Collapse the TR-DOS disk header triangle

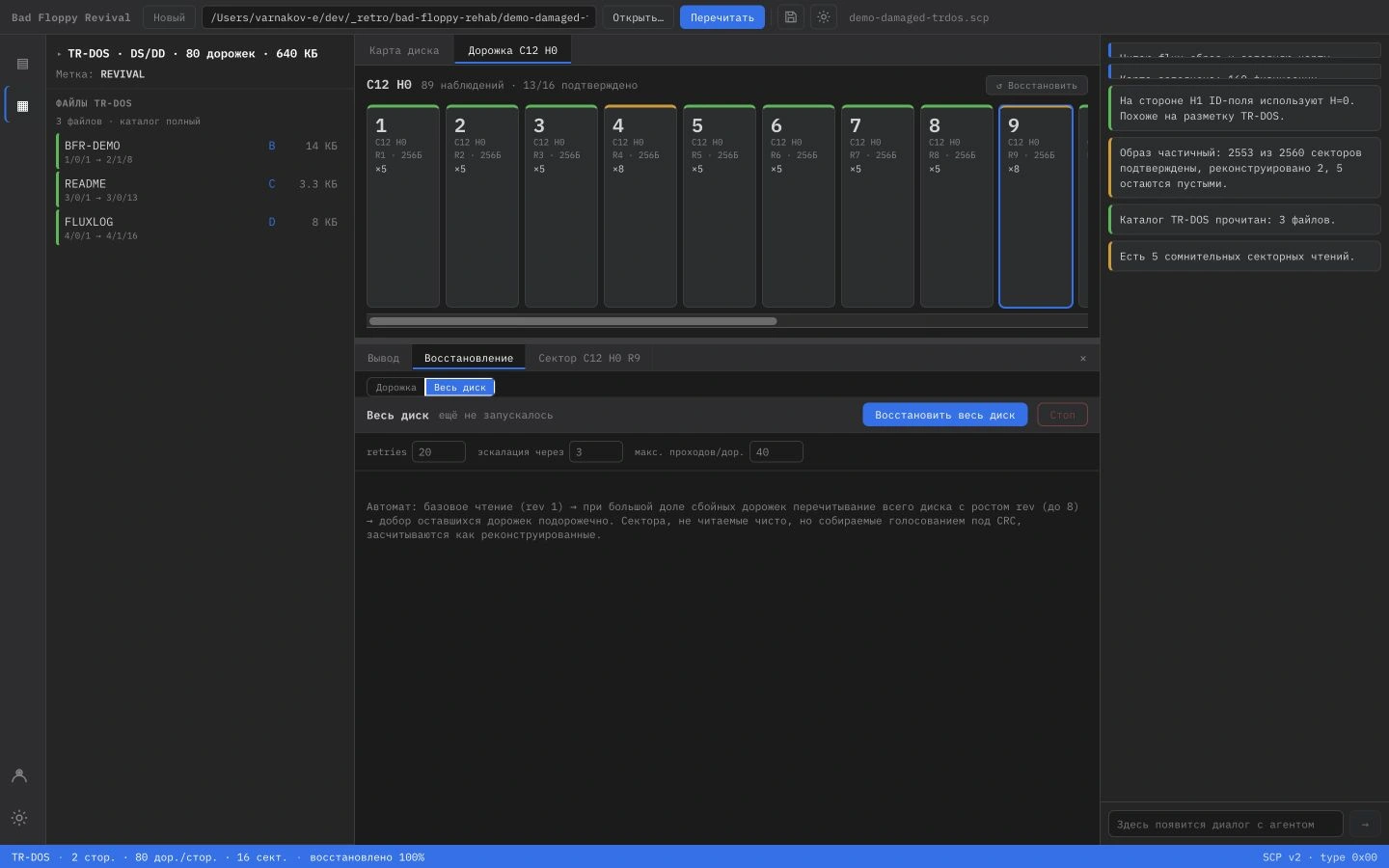[x=59, y=54]
